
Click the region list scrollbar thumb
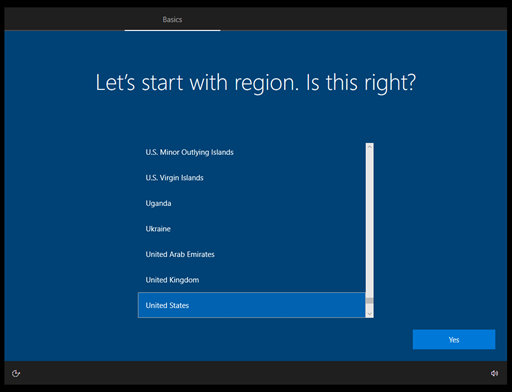(x=369, y=301)
